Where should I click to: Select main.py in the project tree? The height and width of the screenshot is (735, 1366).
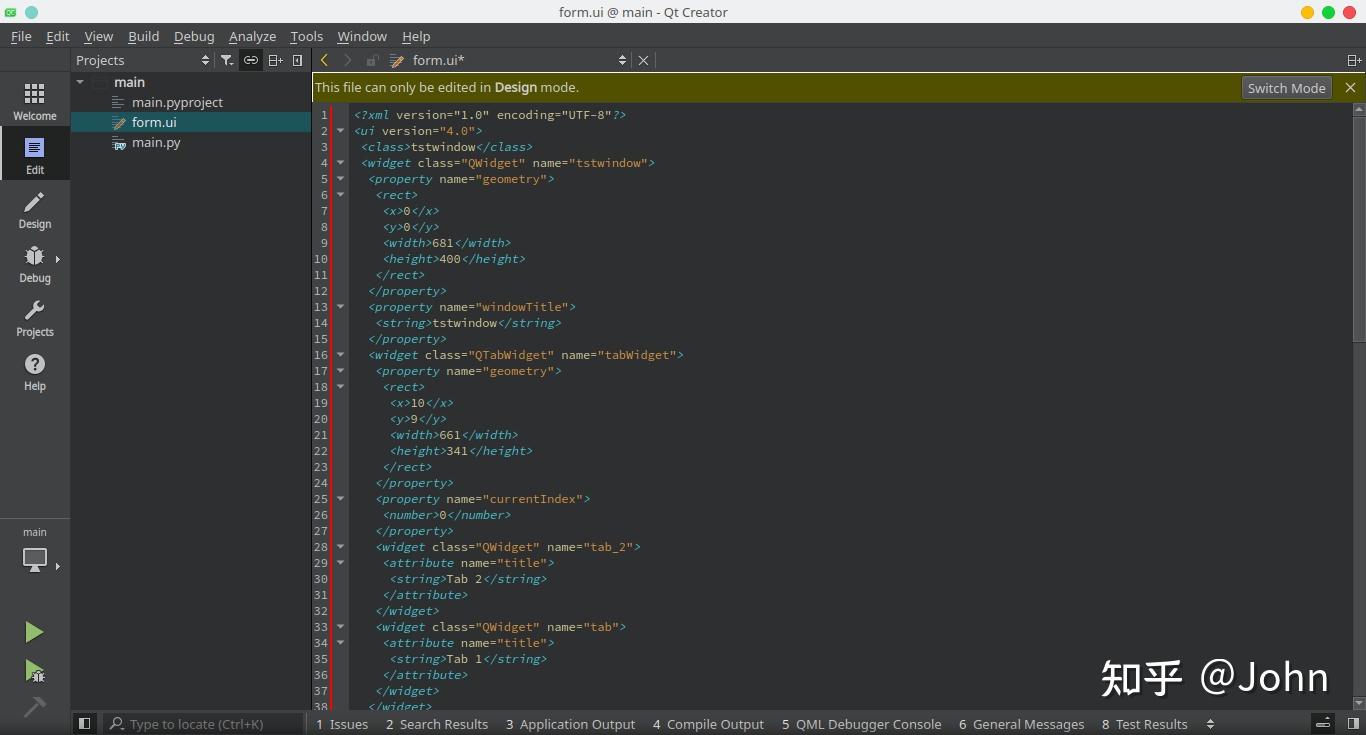pyautogui.click(x=156, y=142)
